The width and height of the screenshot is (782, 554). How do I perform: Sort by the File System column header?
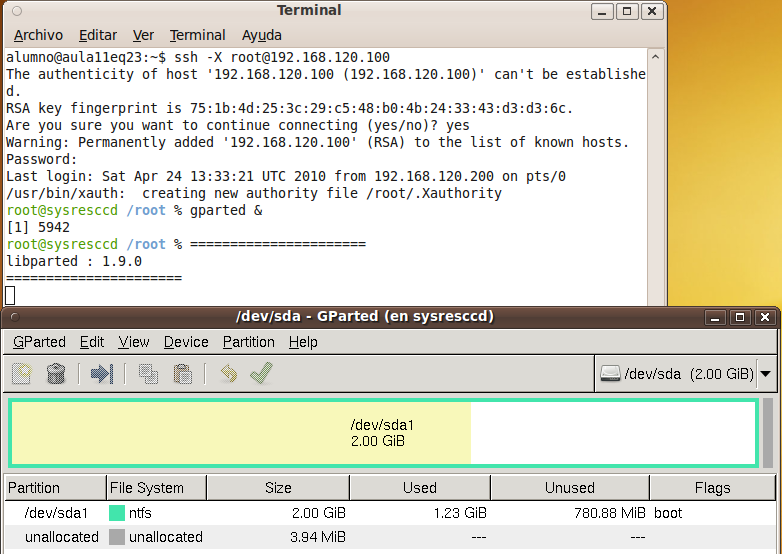(156, 488)
